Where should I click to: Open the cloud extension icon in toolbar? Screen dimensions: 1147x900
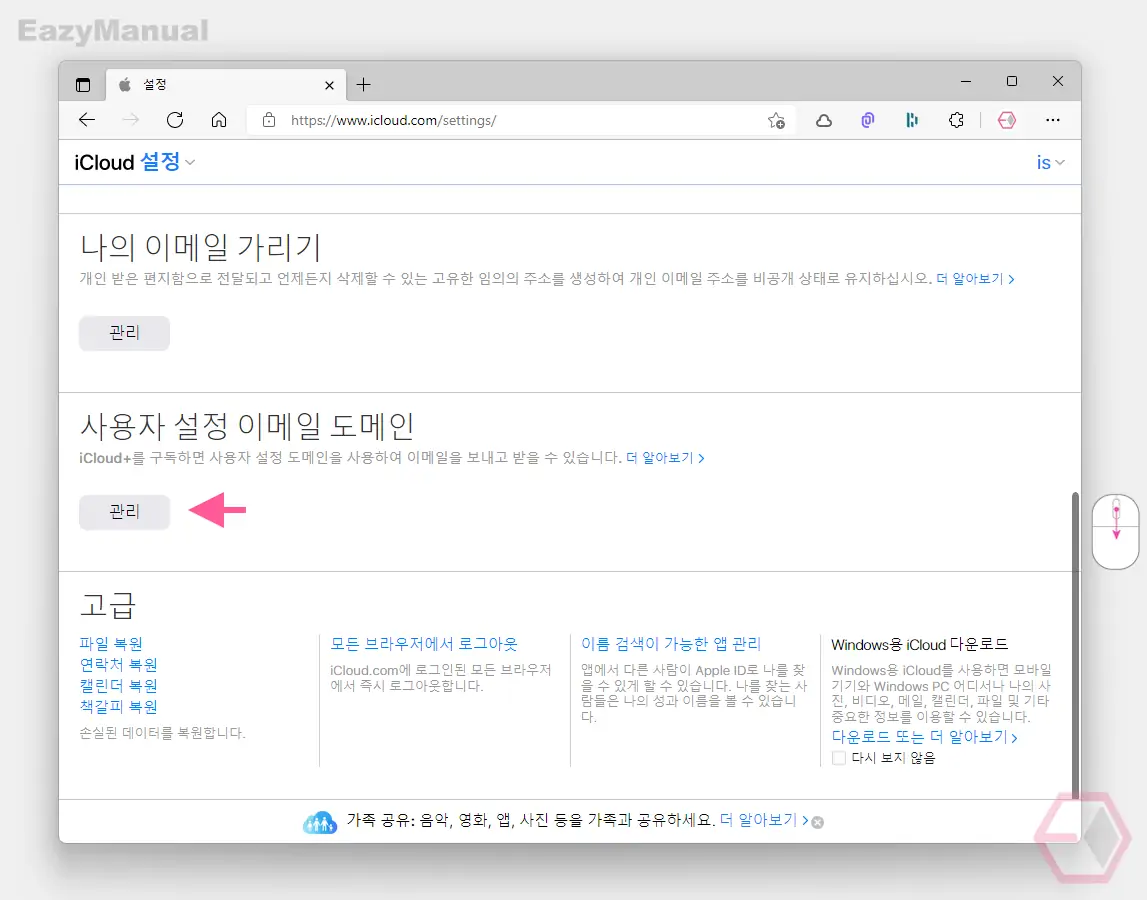824,121
